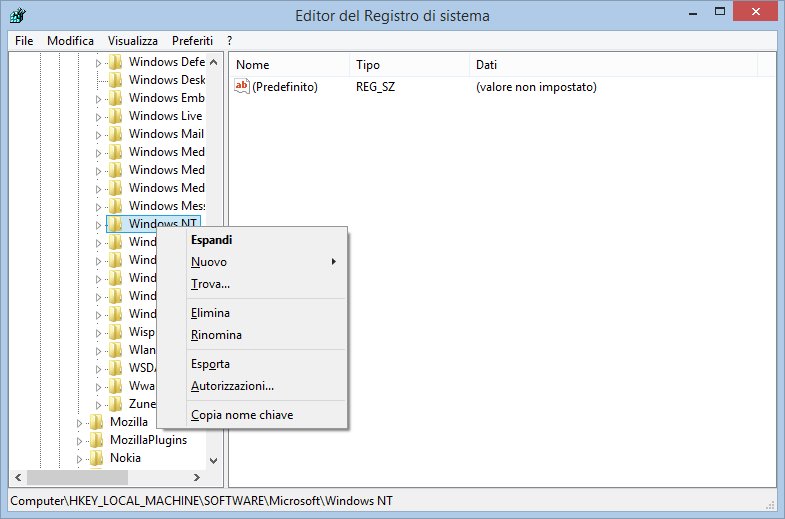Click the horizontal scroll right arrow

197,477
